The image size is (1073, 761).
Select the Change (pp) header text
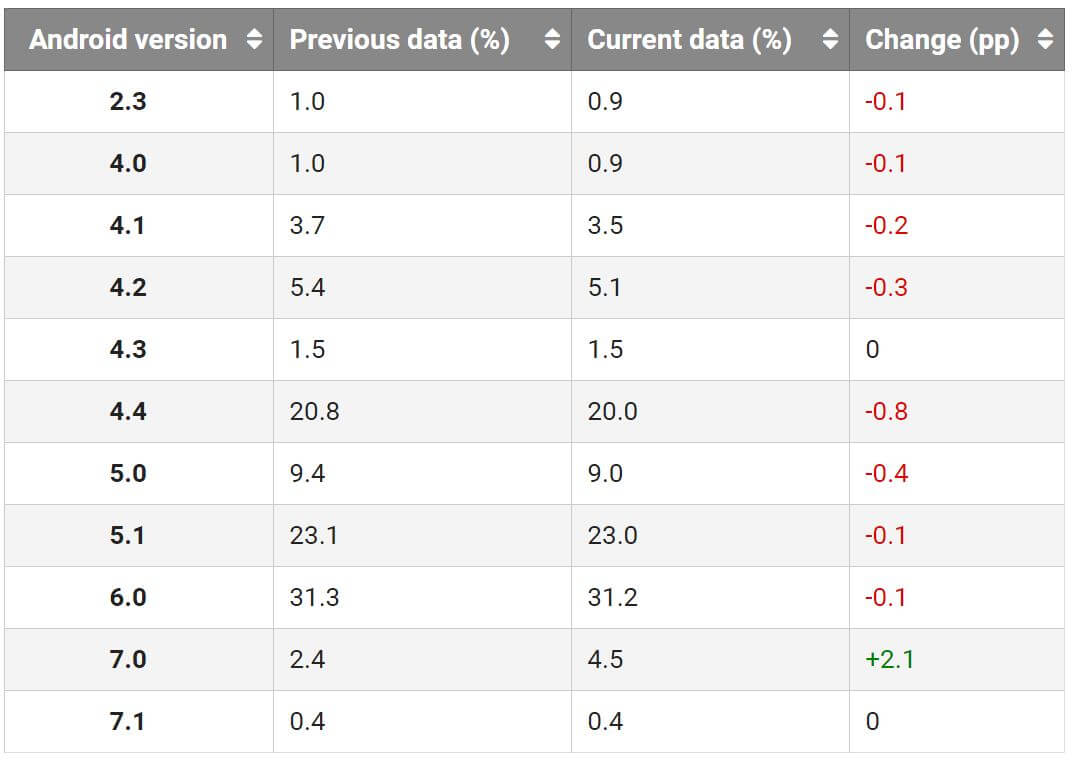point(942,40)
